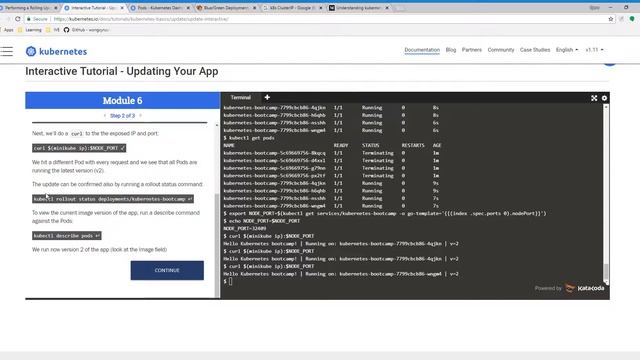Switch to 'k8s ClusterIP - Google' tab
Viewport: 640px width, 360px height.
291,8
